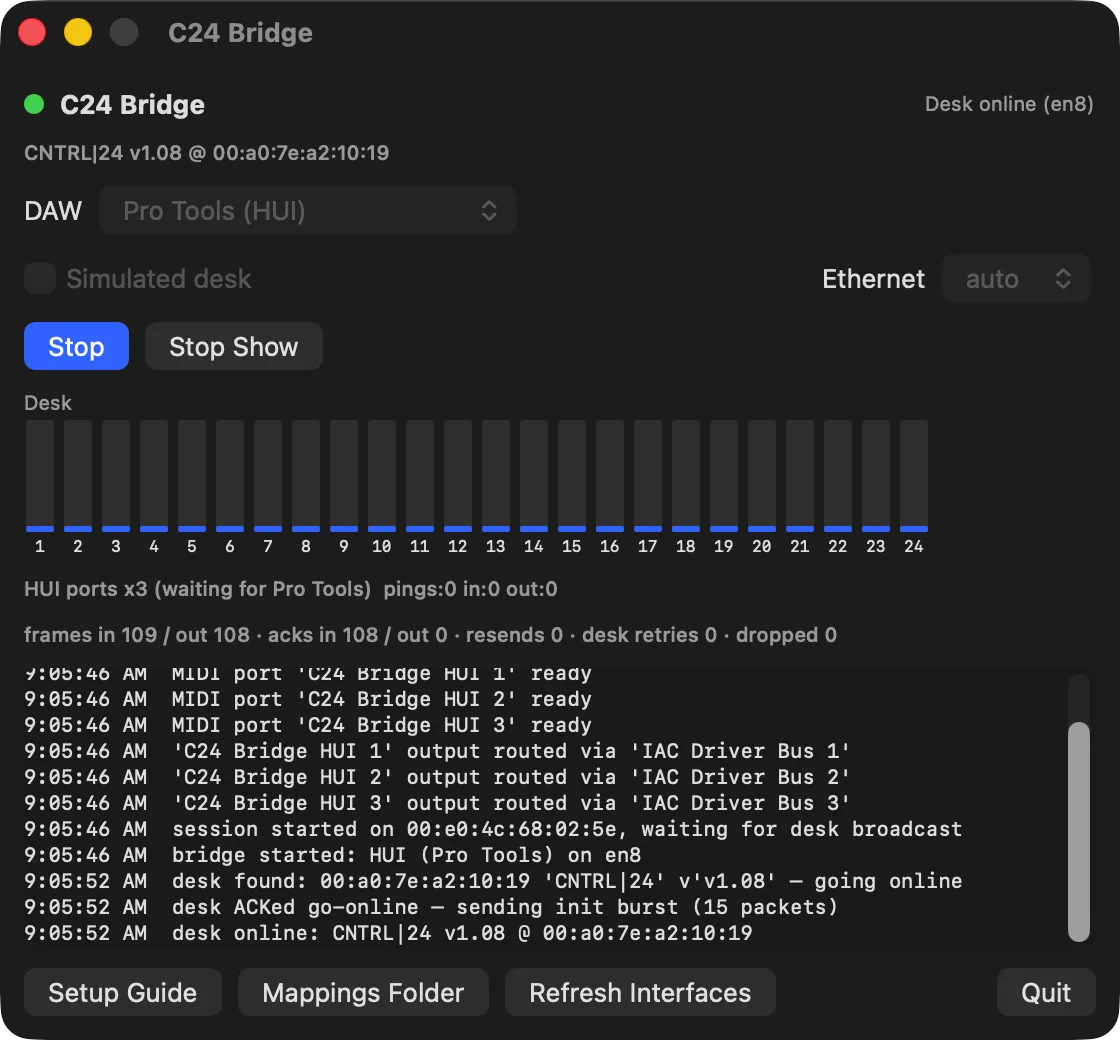Toggle the Simulated desk checkbox

pos(40,279)
